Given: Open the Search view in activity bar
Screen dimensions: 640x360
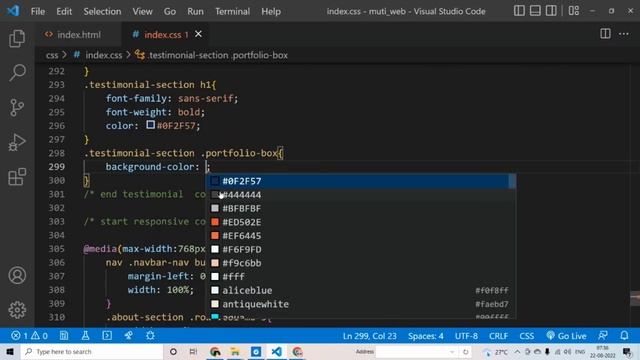Looking at the screenshot, I should pos(17,73).
